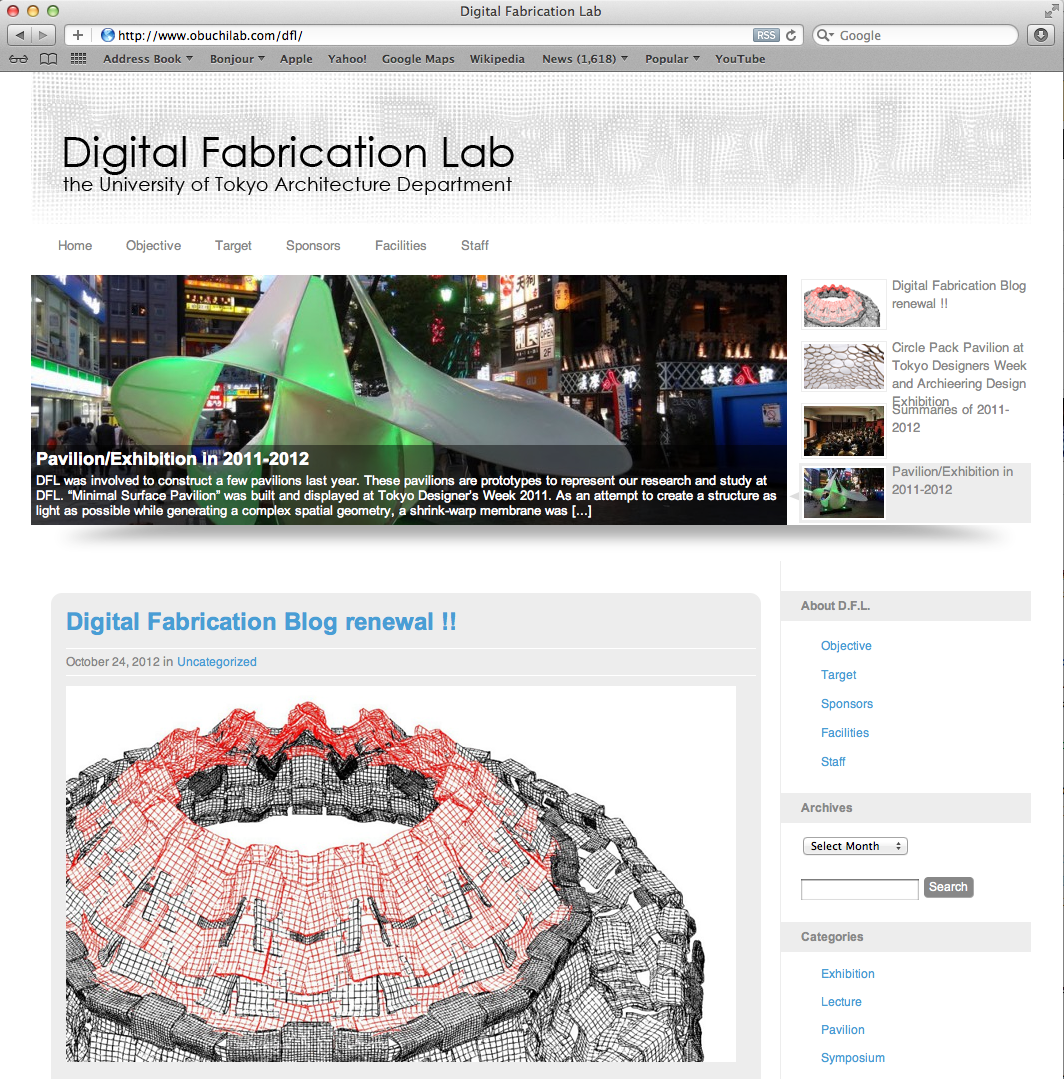Click the sidebar Staff link
1064x1079 pixels.
833,762
